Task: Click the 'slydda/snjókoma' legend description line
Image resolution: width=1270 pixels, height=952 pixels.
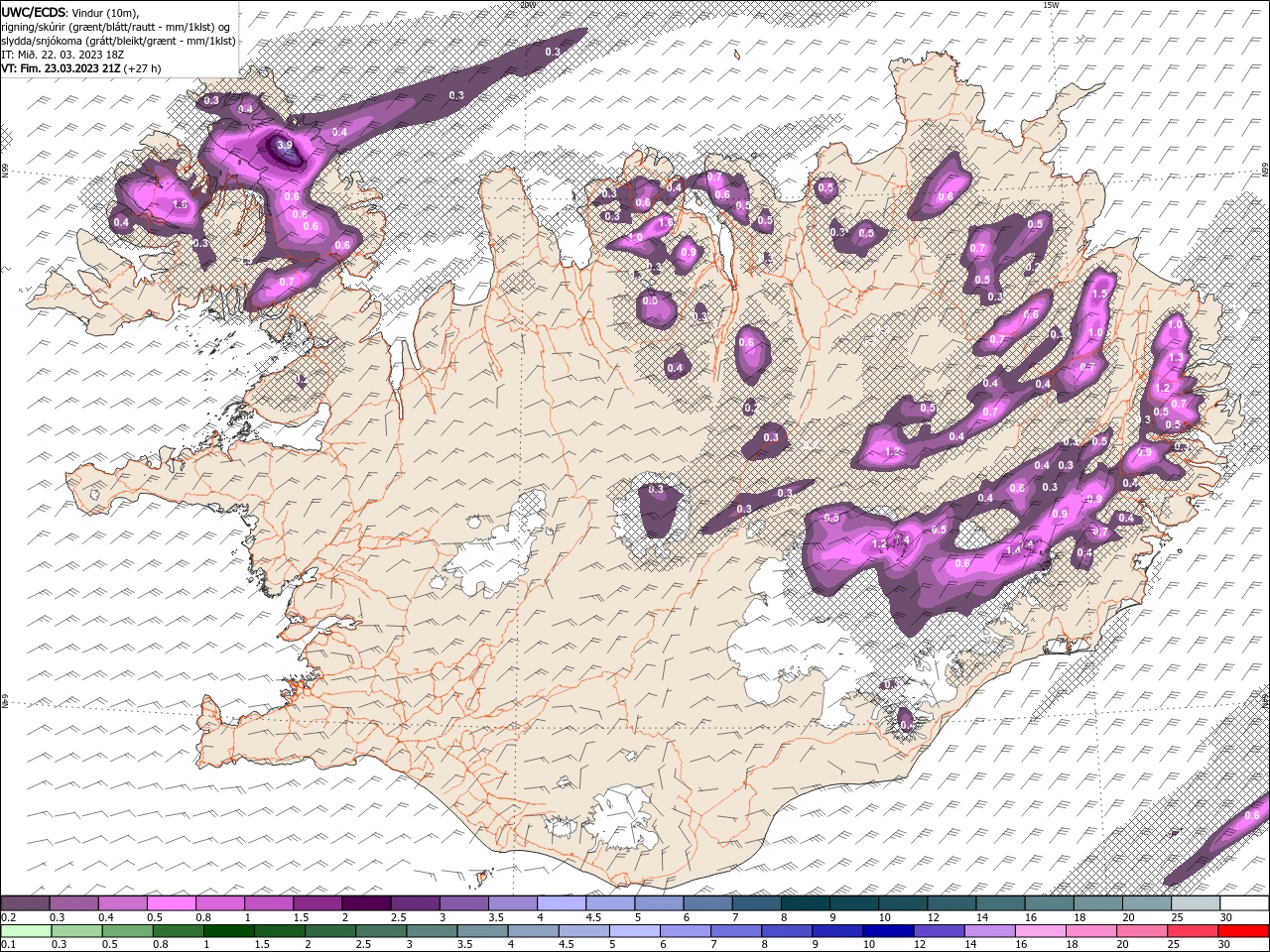Action: [x=118, y=41]
